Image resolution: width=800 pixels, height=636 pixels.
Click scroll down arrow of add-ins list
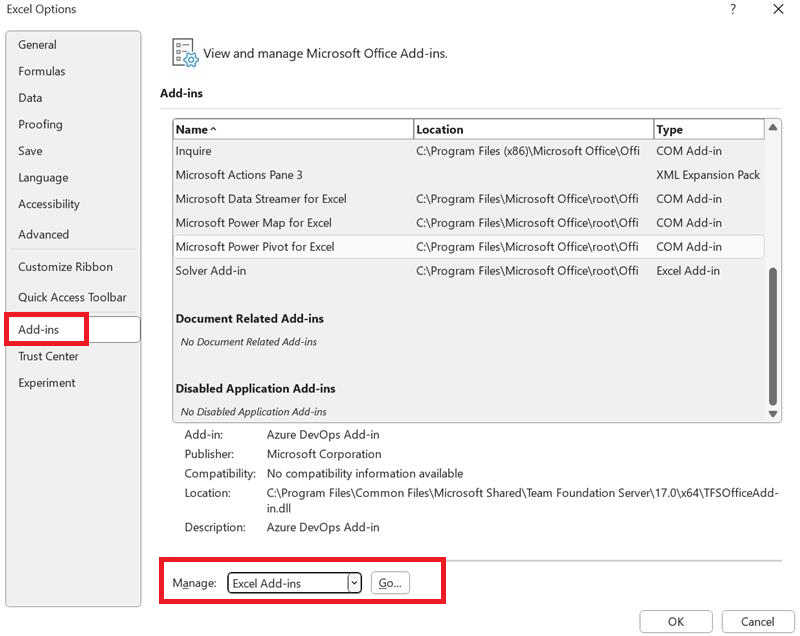click(x=773, y=414)
